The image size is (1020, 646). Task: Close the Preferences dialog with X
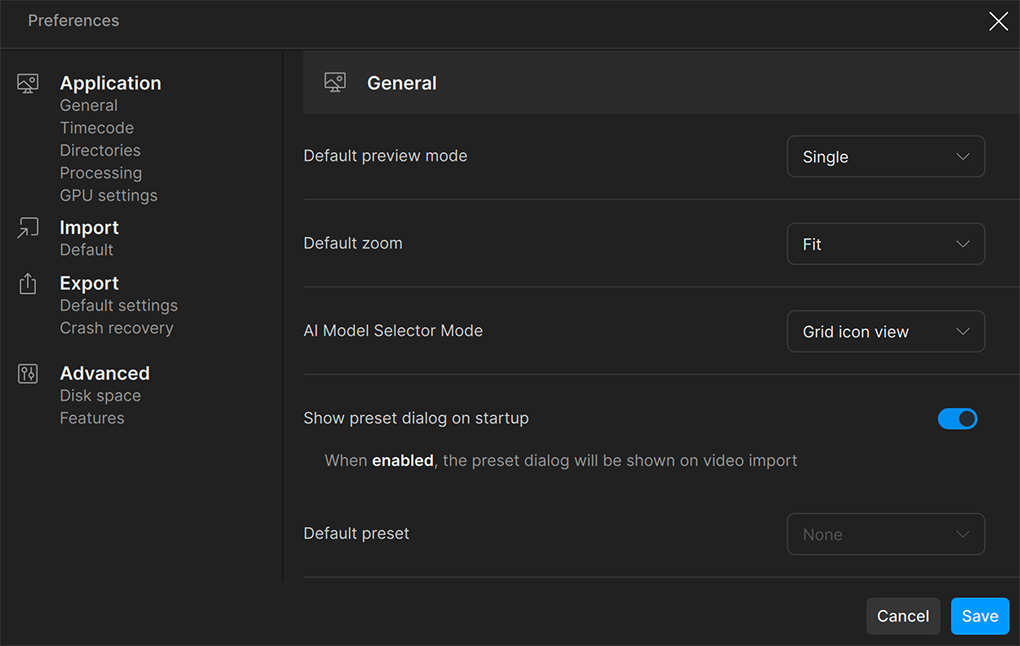(998, 21)
